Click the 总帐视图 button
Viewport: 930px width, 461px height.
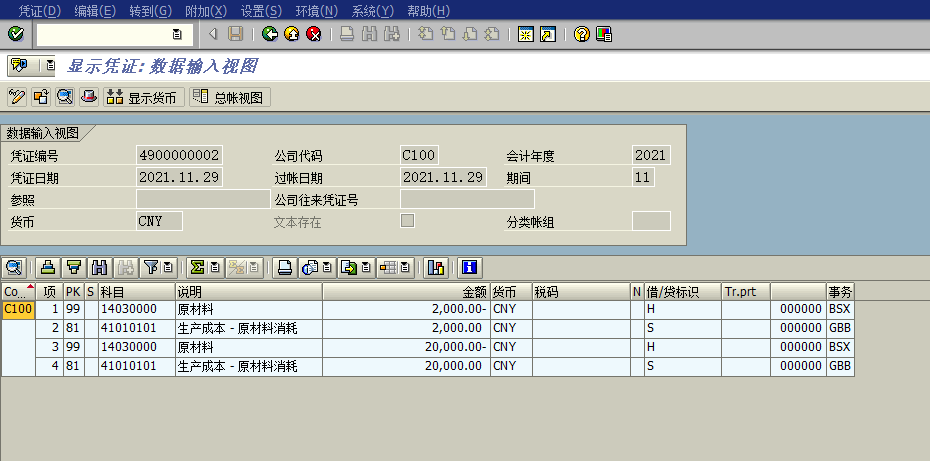[230, 97]
